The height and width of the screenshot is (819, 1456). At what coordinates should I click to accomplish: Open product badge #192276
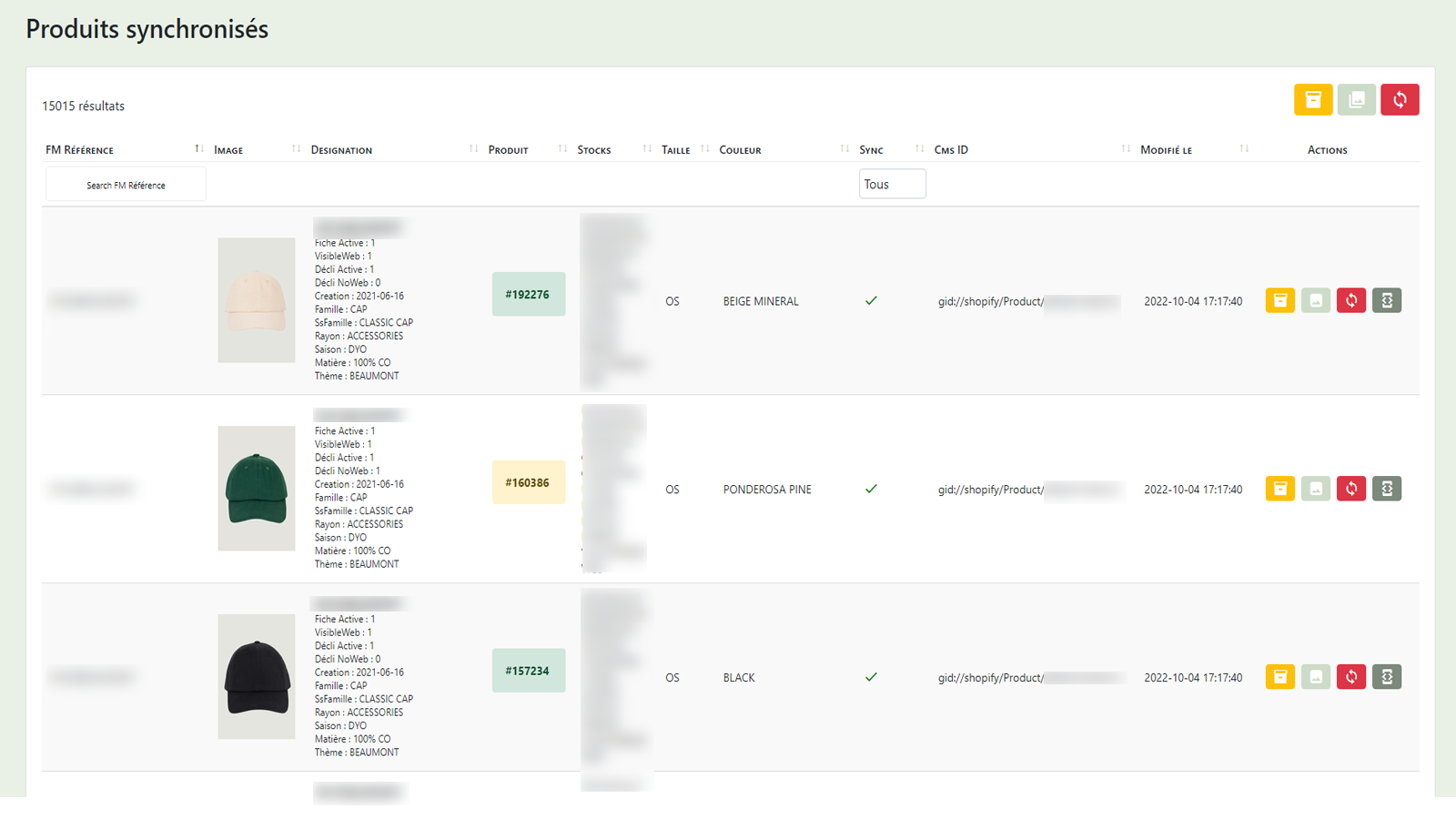[x=528, y=295]
